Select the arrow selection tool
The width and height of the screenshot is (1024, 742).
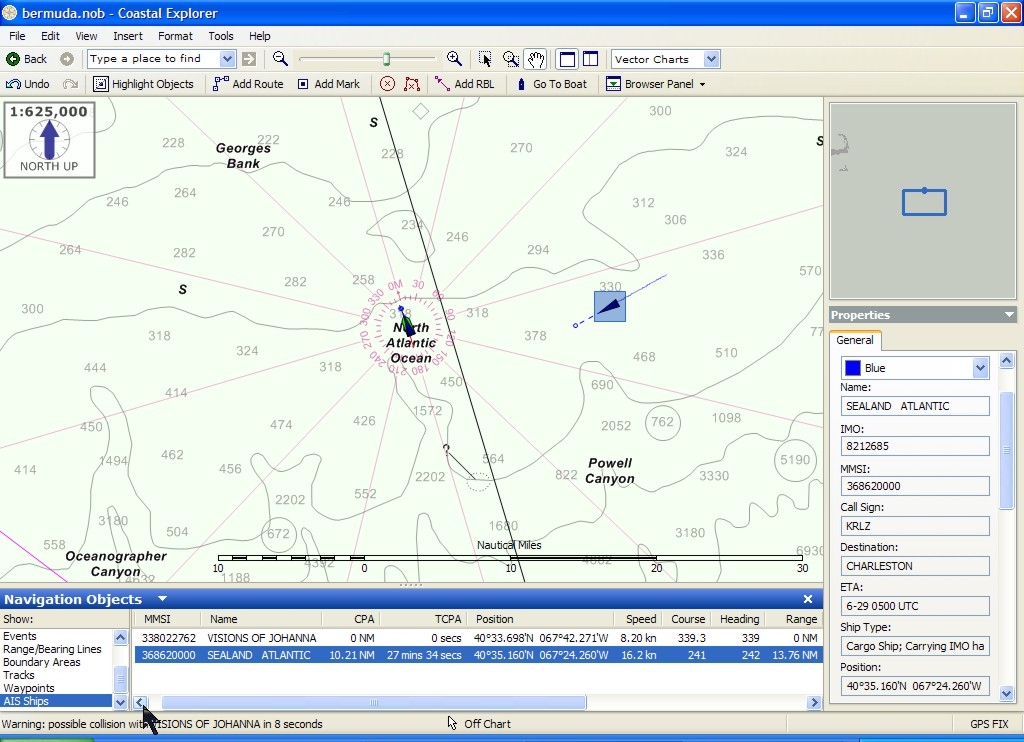[x=485, y=59]
